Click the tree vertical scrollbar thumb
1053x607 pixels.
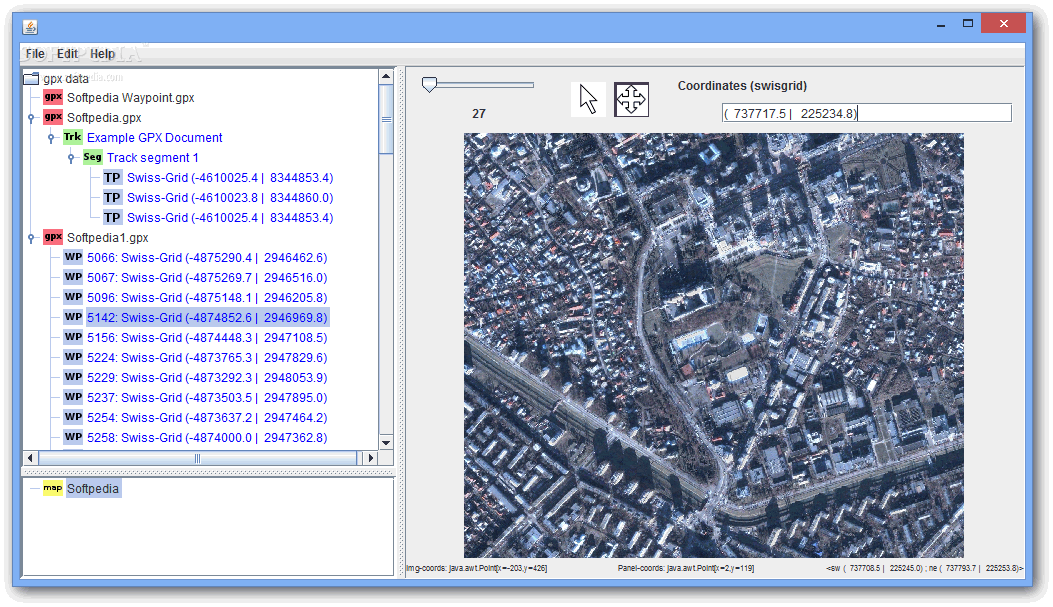point(386,119)
